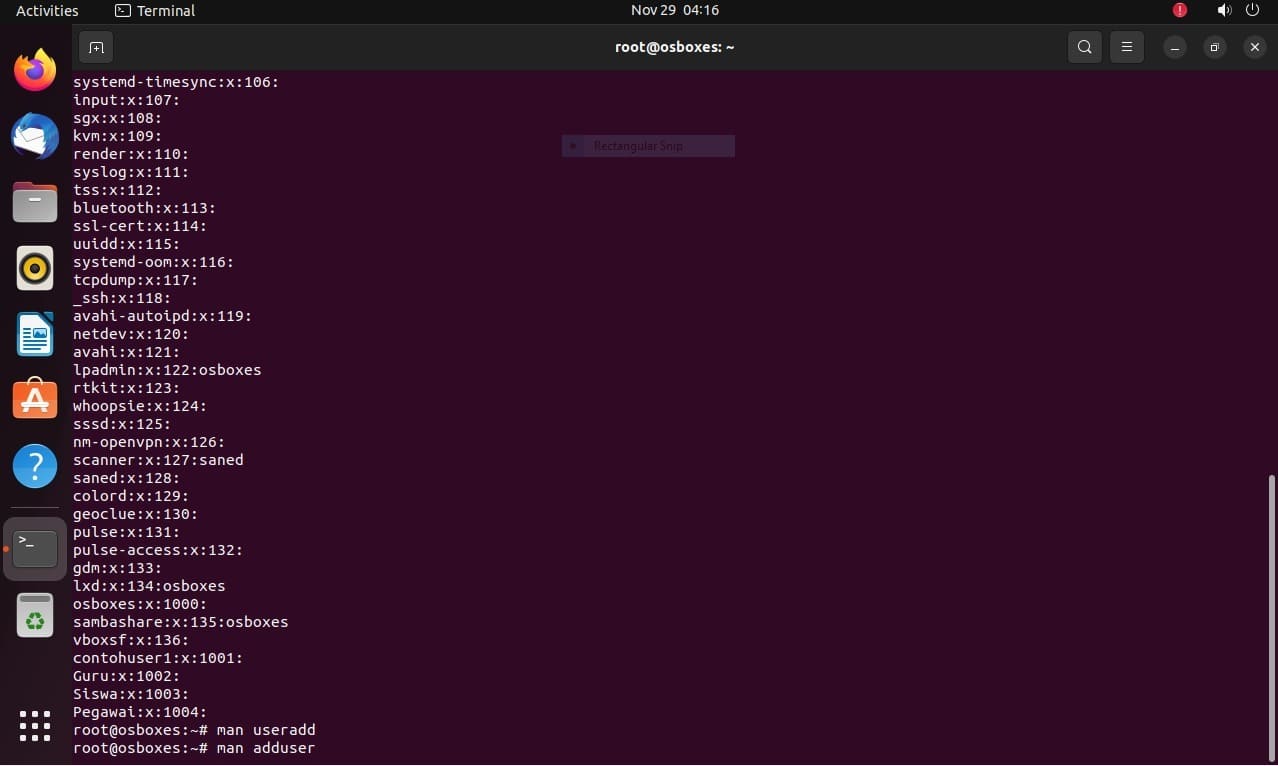Open LibreOffice Writer from the dock

coord(35,334)
